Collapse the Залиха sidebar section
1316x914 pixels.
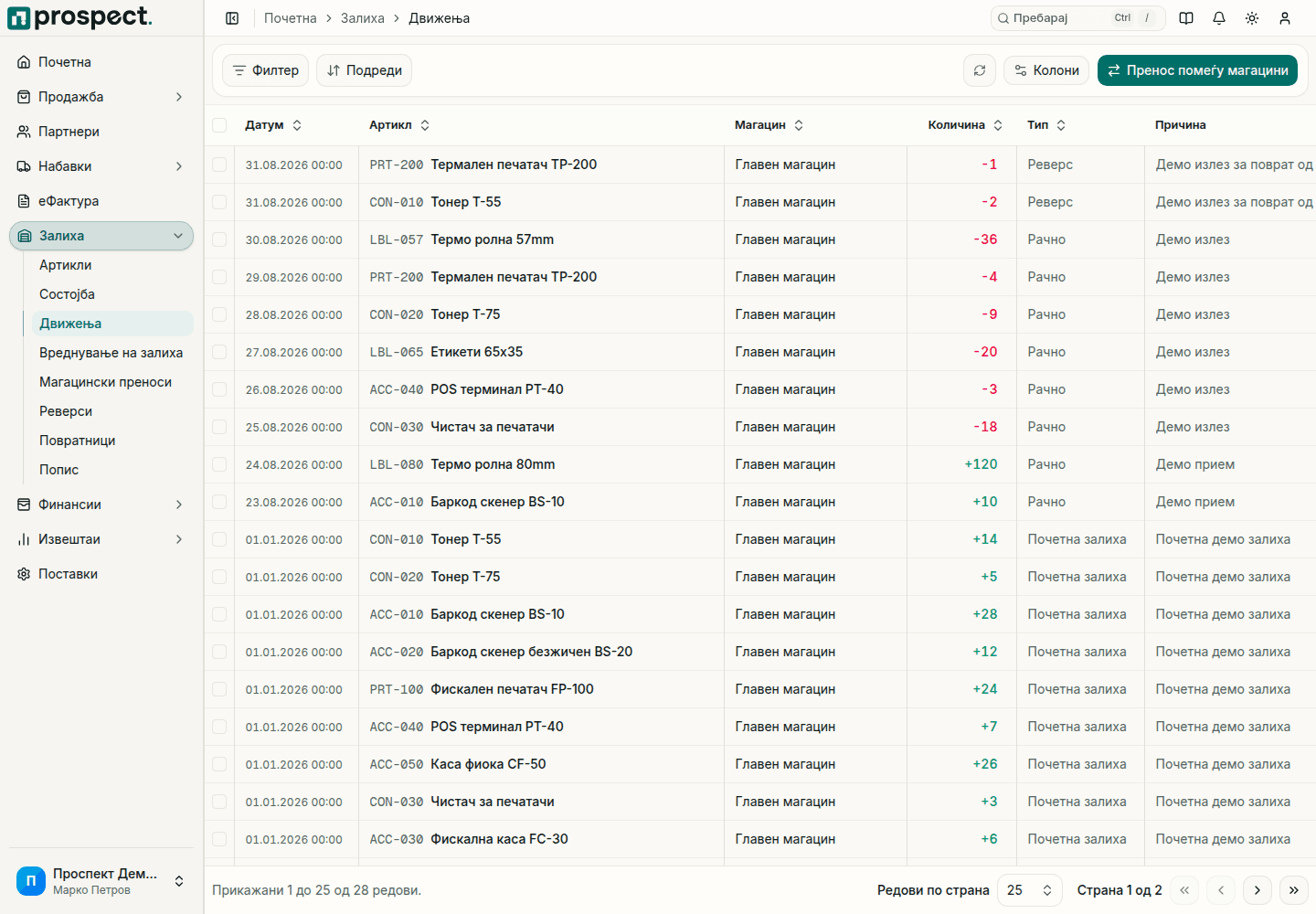101,236
